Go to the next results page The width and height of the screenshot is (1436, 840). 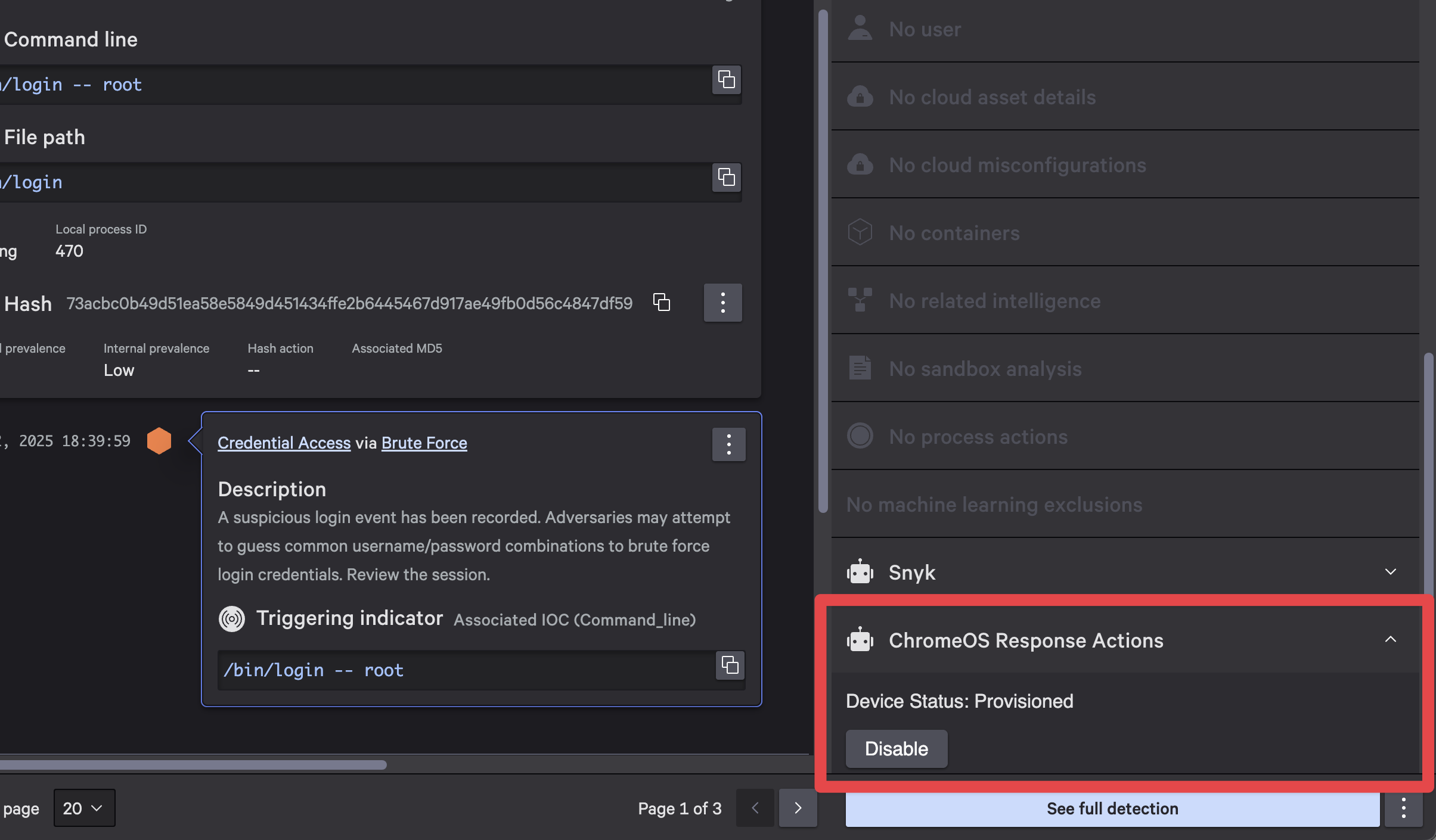pos(798,808)
